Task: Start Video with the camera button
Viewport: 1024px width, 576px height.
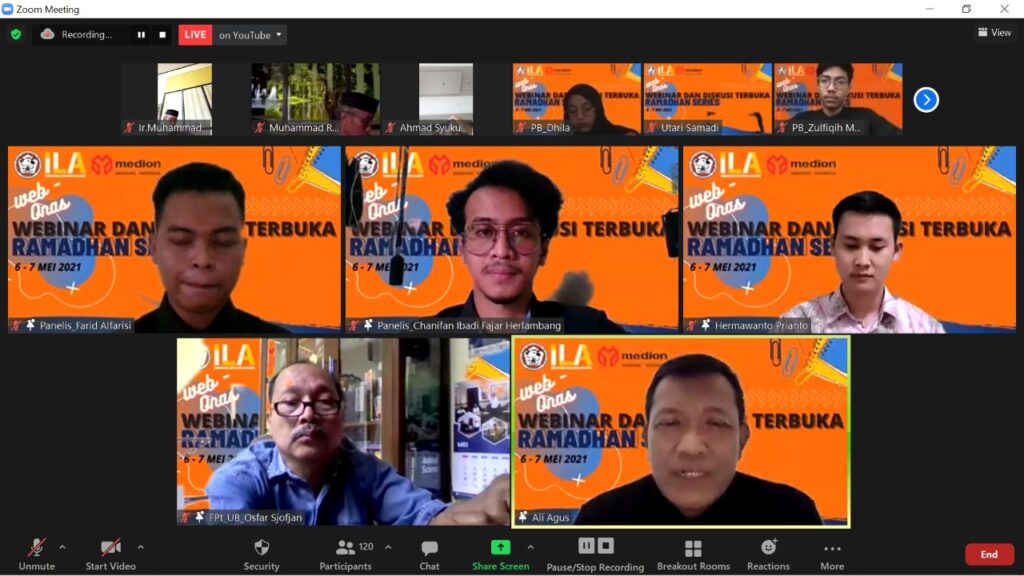Action: tap(110, 553)
